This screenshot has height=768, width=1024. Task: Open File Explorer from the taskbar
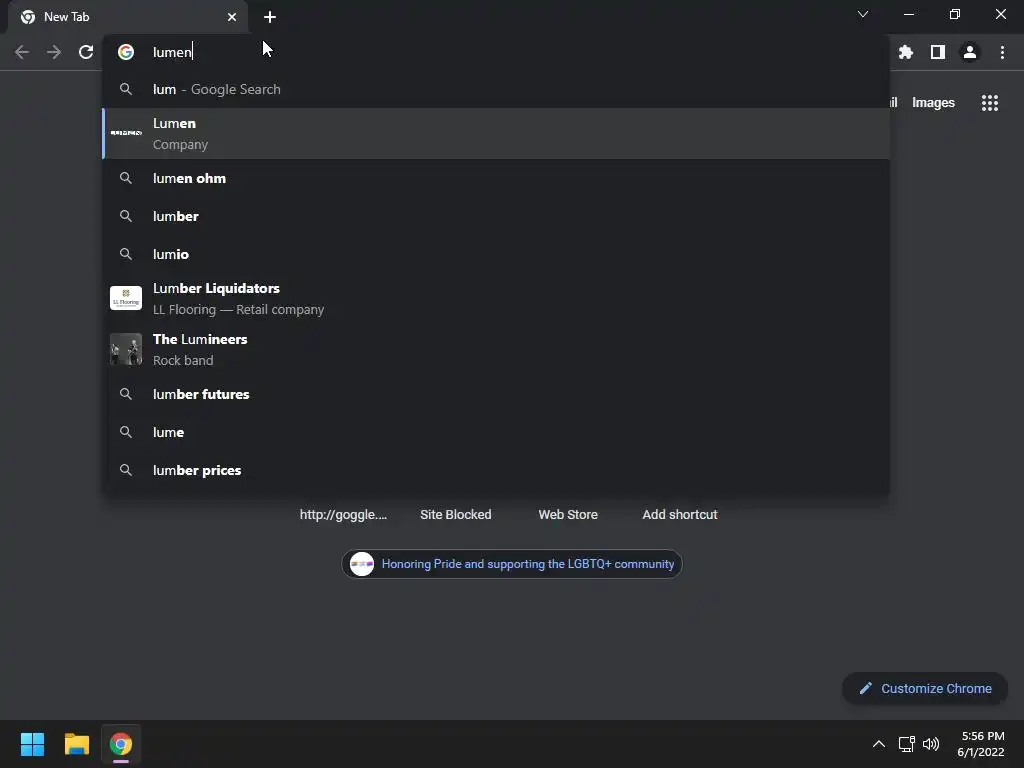pos(76,744)
